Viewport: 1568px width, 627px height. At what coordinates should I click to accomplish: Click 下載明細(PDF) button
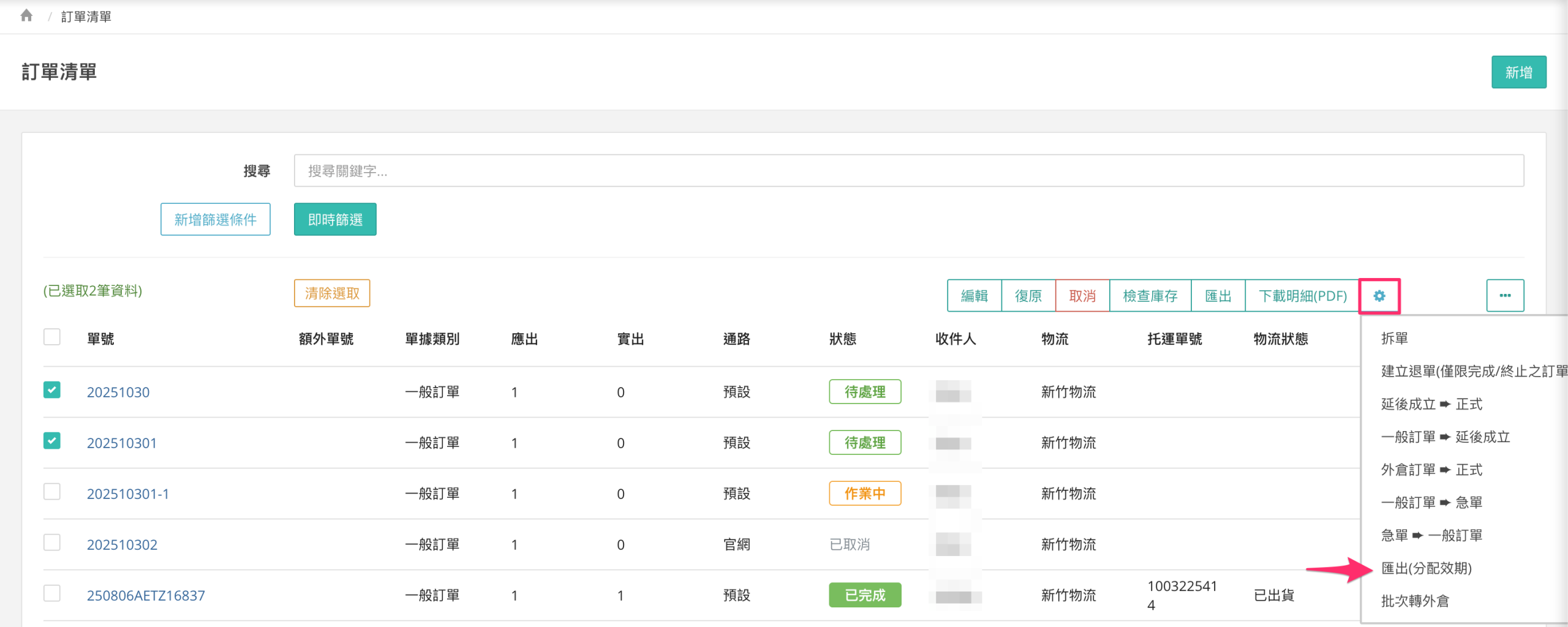coord(1302,296)
